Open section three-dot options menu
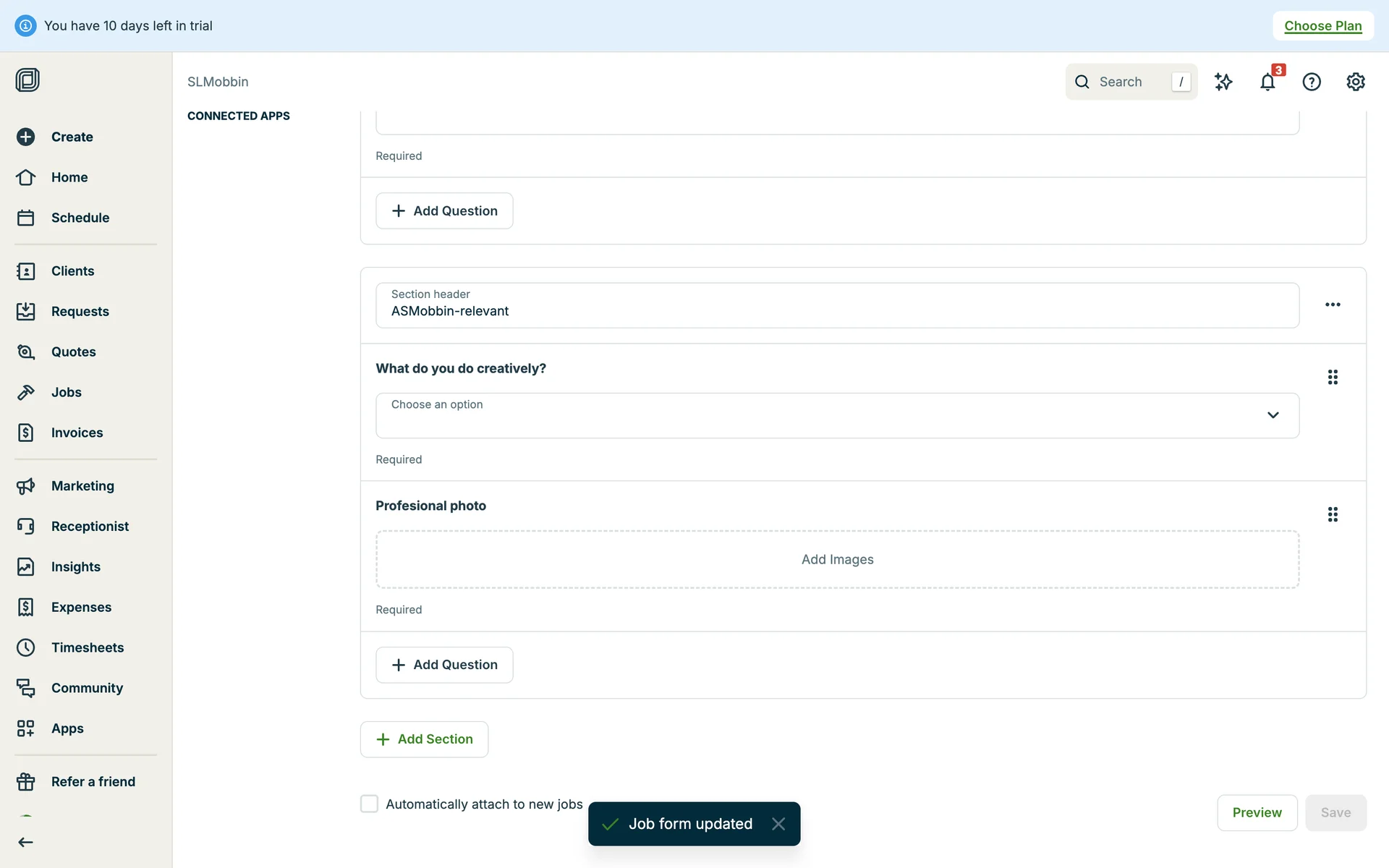This screenshot has height=868, width=1389. pos(1333,305)
